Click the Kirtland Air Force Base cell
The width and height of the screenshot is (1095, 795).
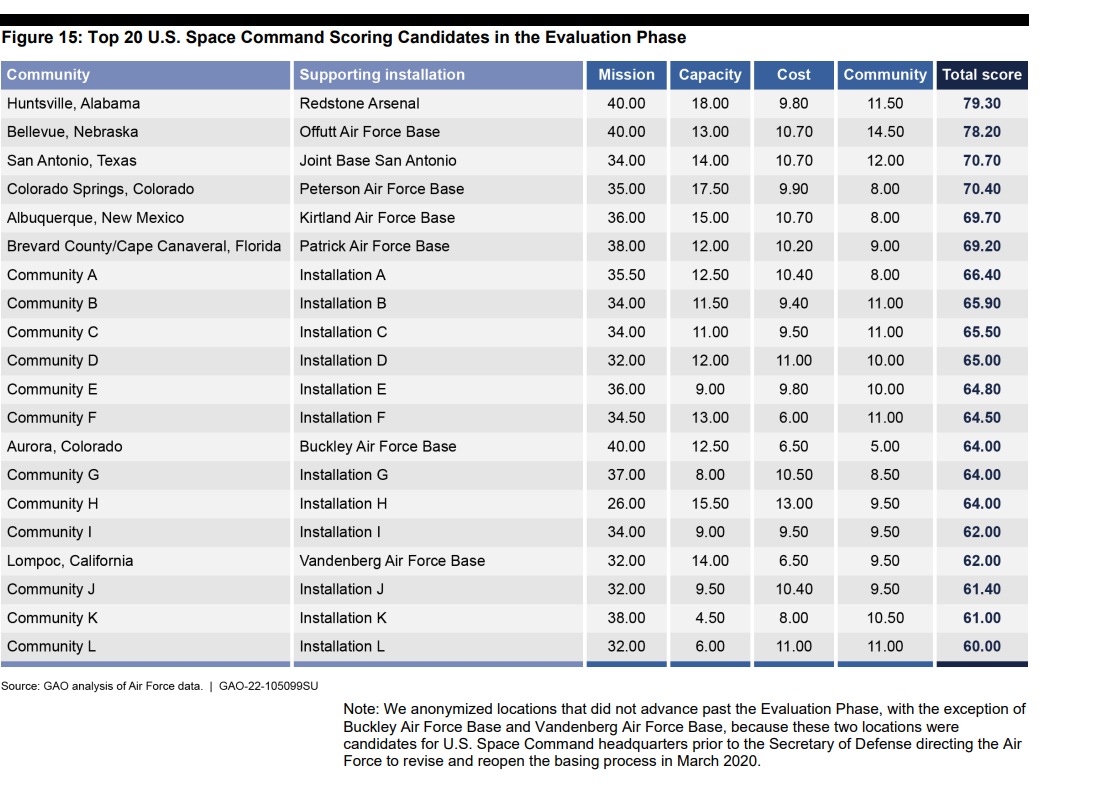377,218
